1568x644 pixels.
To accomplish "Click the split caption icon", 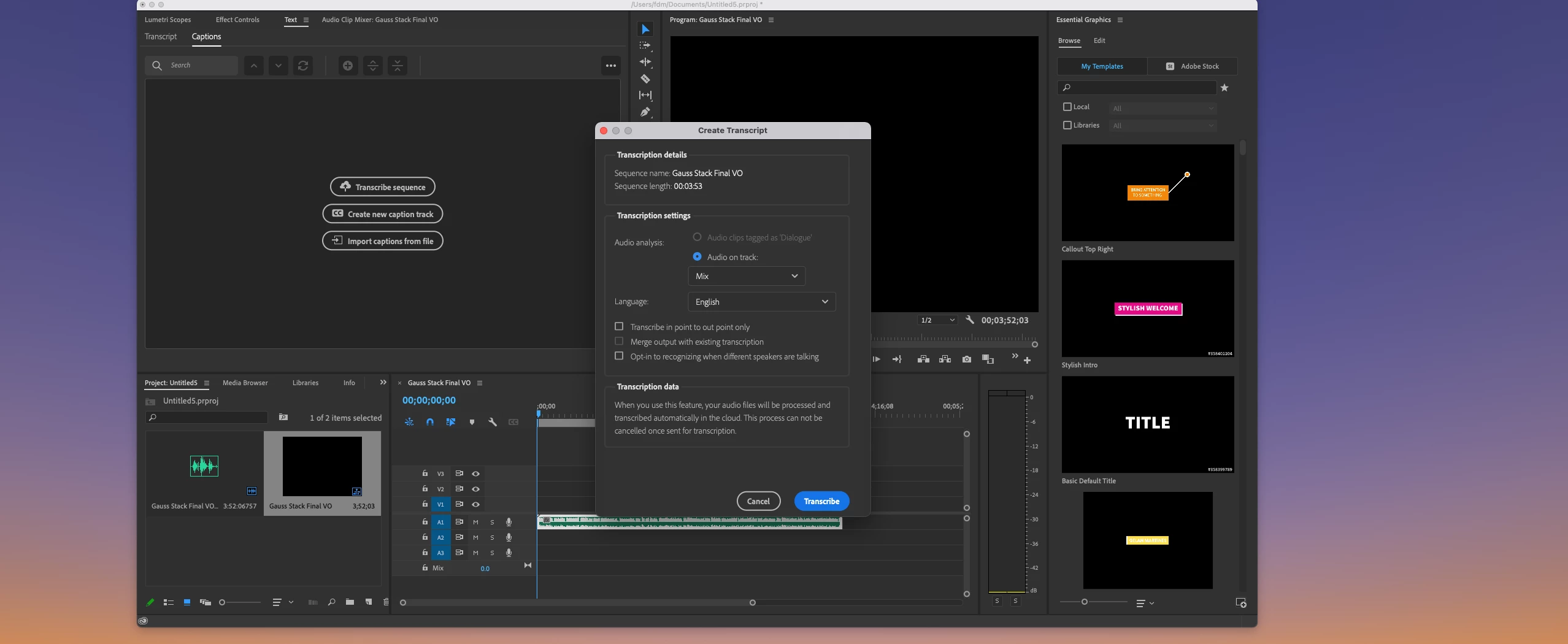I will pos(373,66).
